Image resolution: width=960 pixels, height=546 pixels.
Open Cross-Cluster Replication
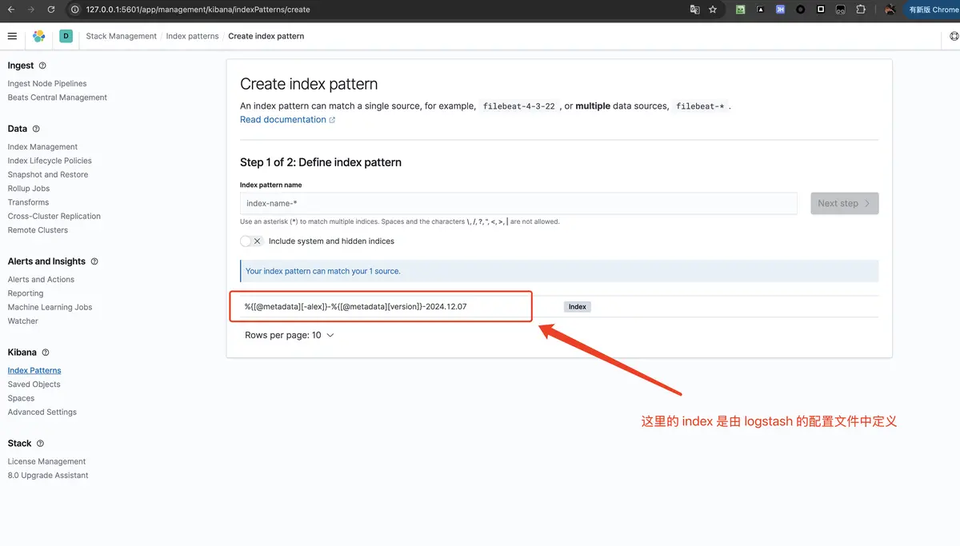(54, 216)
